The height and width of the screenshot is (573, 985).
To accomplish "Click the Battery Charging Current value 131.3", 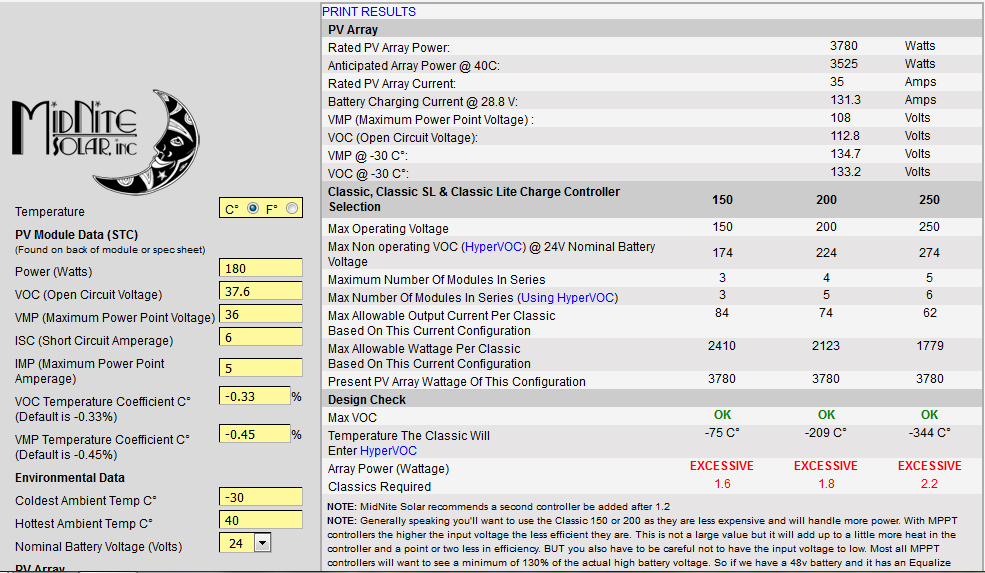I will [x=846, y=100].
